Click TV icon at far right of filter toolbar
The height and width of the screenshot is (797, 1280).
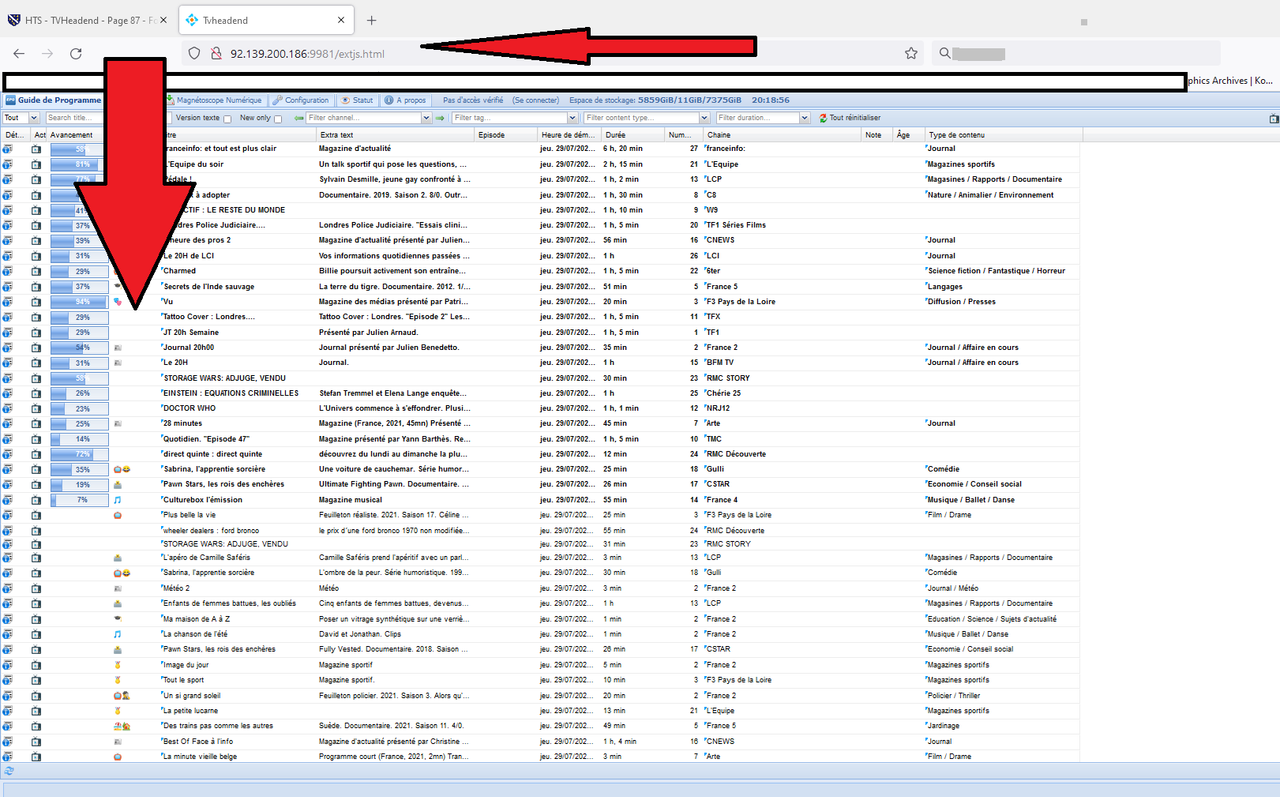click(1274, 118)
